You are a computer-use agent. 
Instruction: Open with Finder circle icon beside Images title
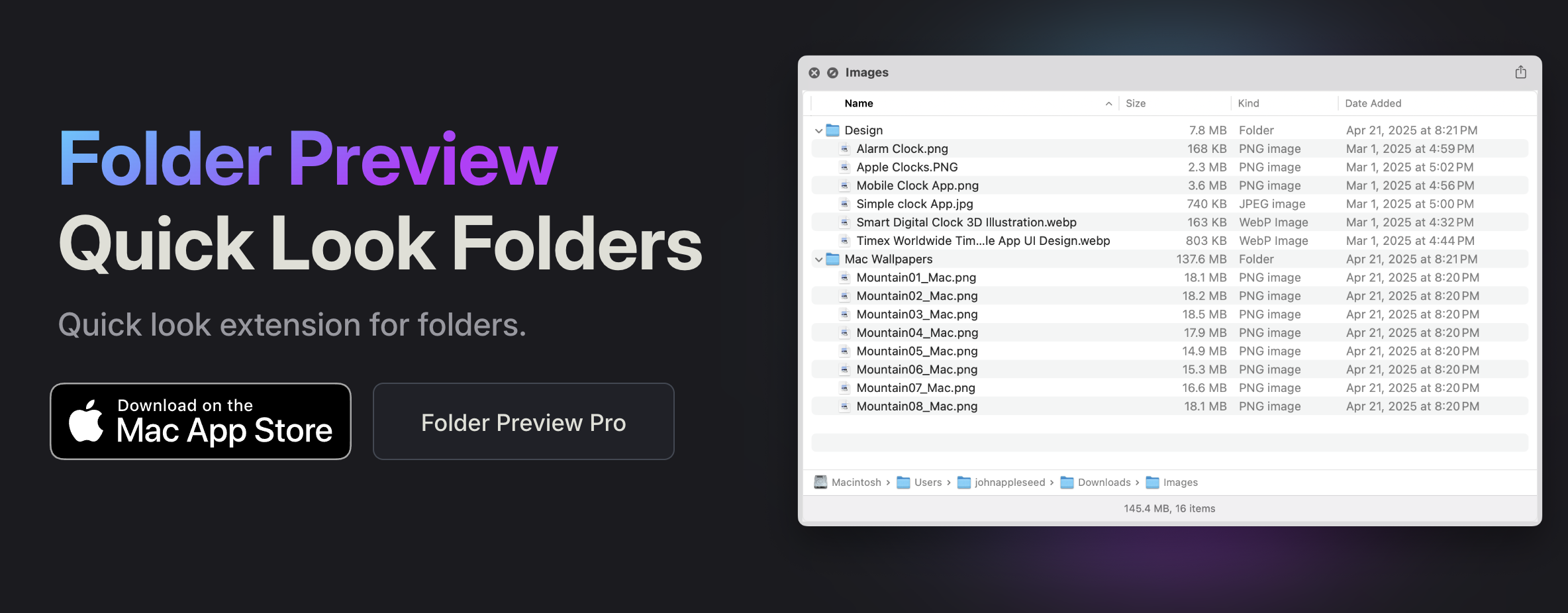click(833, 73)
